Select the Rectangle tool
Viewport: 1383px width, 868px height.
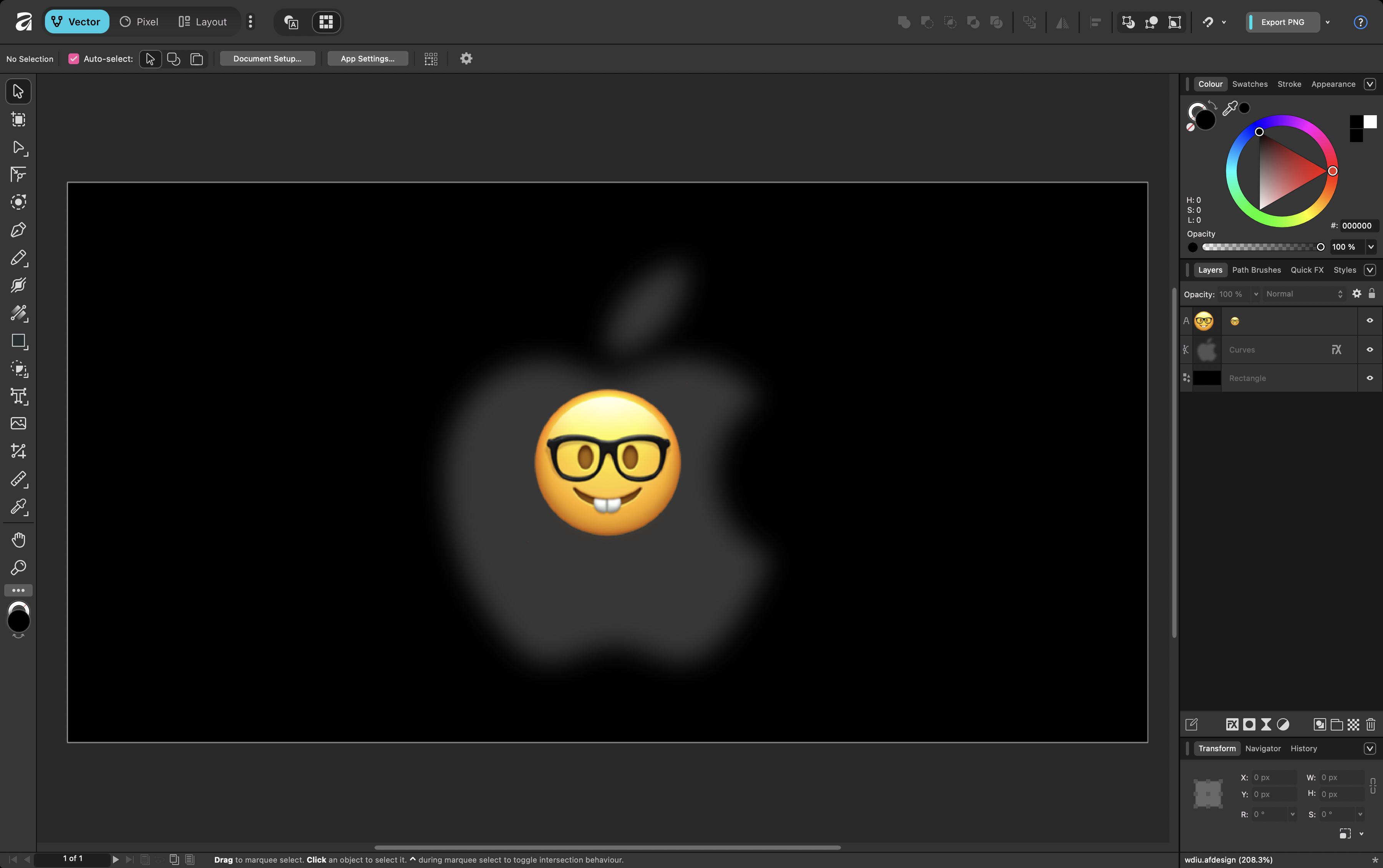18,341
